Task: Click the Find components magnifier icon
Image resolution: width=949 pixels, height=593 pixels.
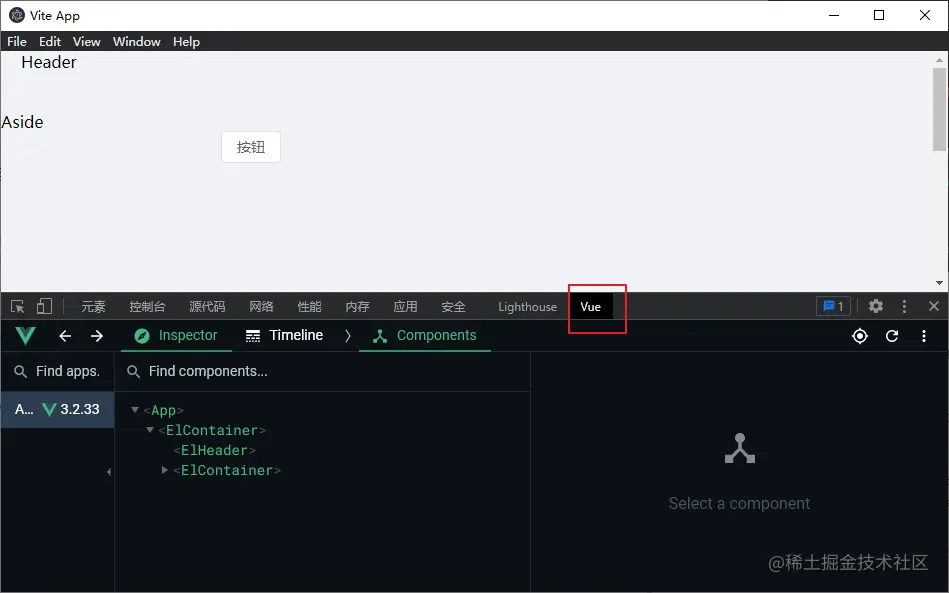Action: pyautogui.click(x=133, y=372)
